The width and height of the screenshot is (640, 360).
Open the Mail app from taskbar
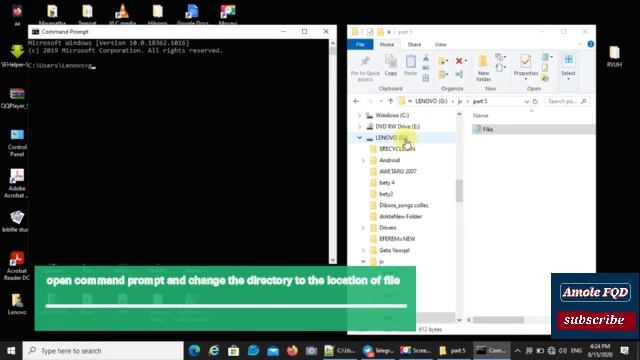pos(273,351)
